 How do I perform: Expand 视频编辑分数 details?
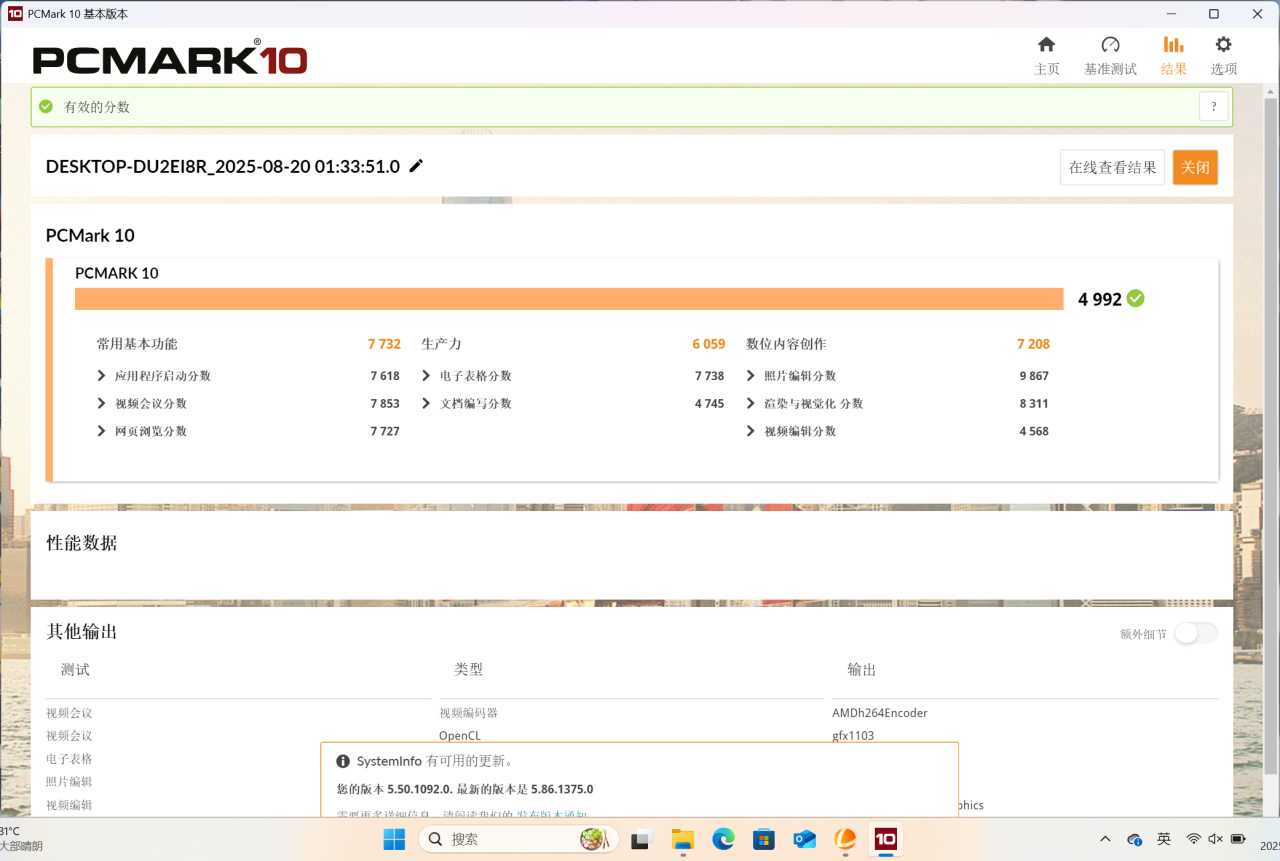[x=752, y=431]
